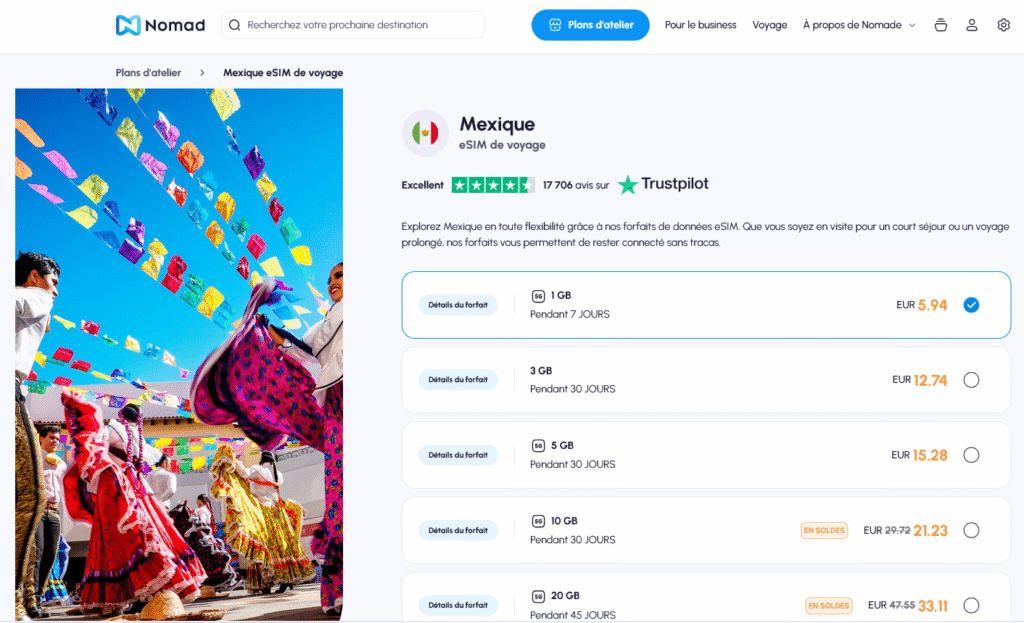Go to Plans d'atelier breadcrumb link
This screenshot has height=623, width=1024.
coord(150,72)
